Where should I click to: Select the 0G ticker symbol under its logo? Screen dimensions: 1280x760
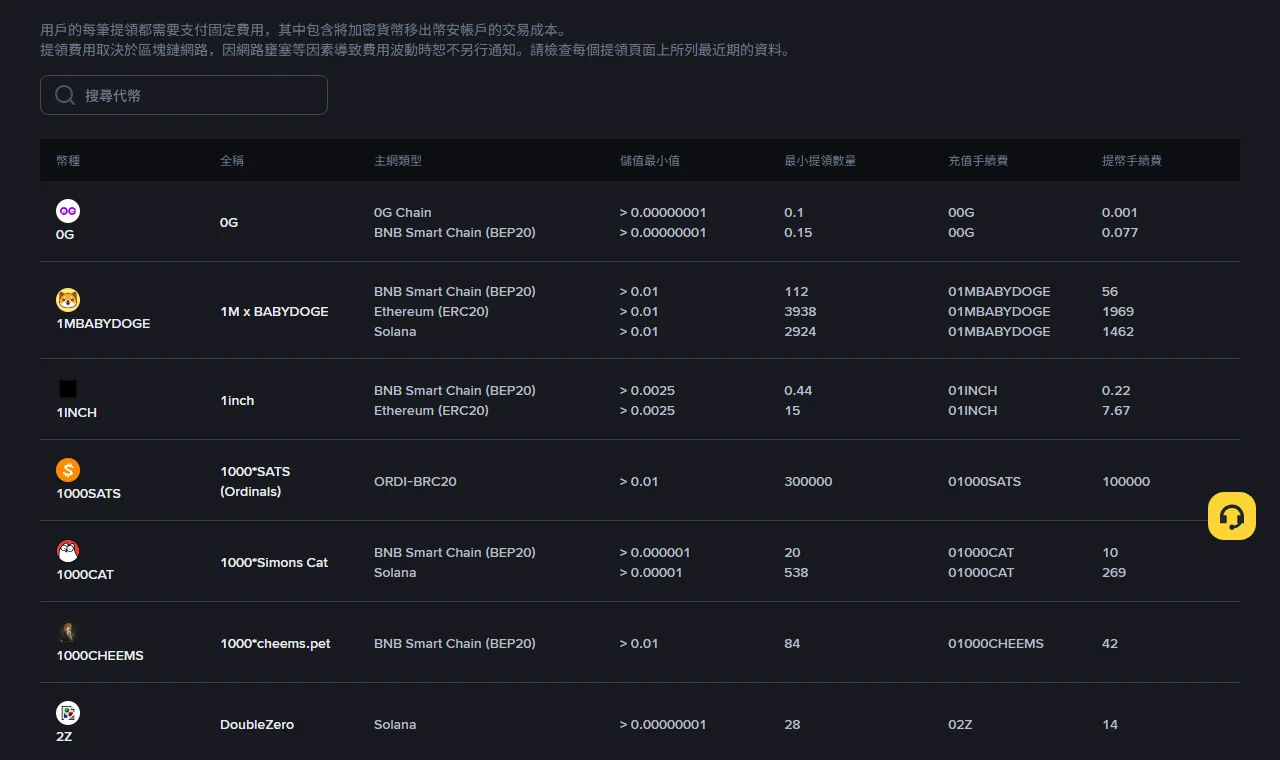[66, 234]
